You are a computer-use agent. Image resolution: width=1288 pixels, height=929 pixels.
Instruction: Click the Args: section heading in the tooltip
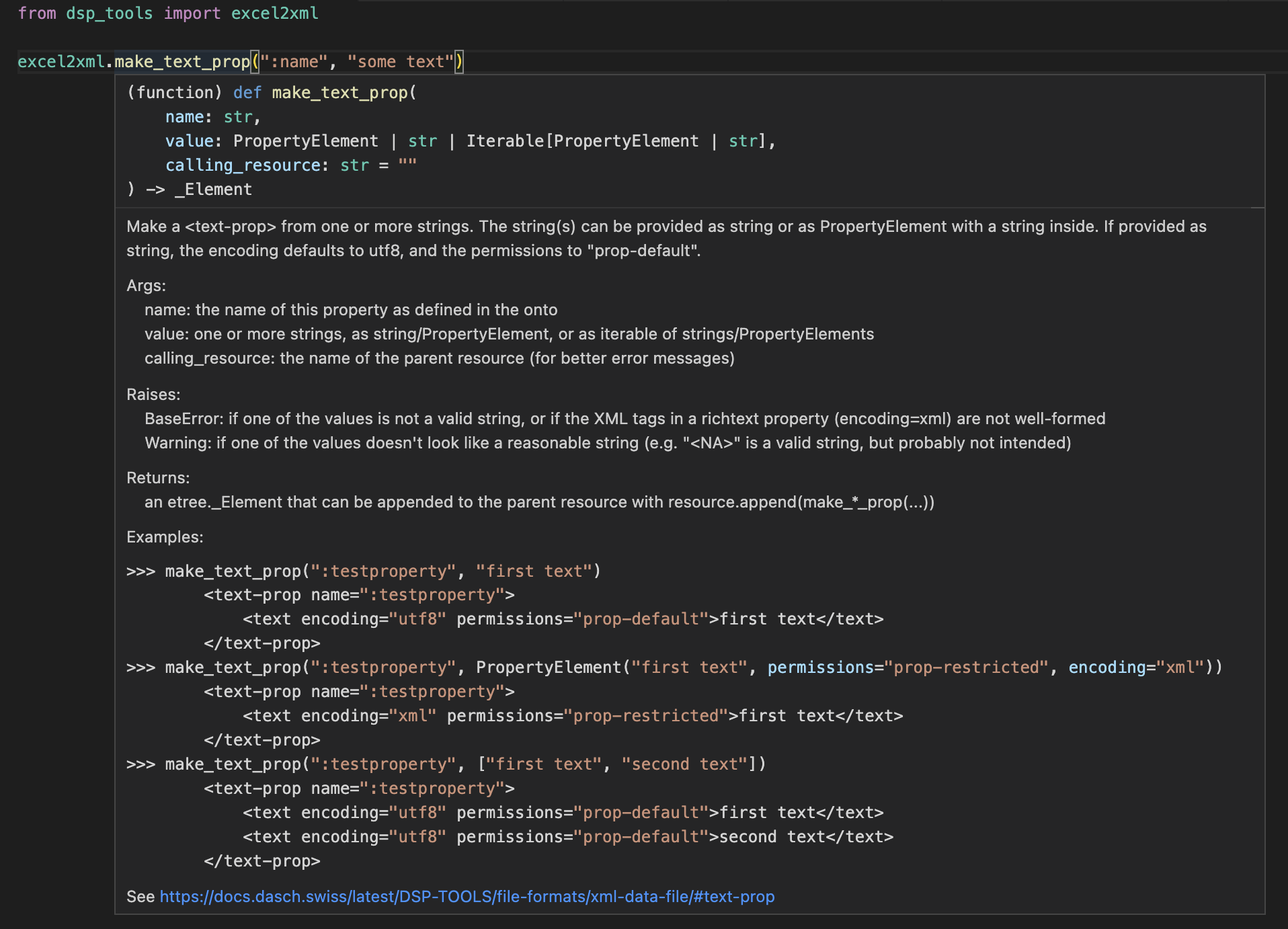click(x=145, y=286)
